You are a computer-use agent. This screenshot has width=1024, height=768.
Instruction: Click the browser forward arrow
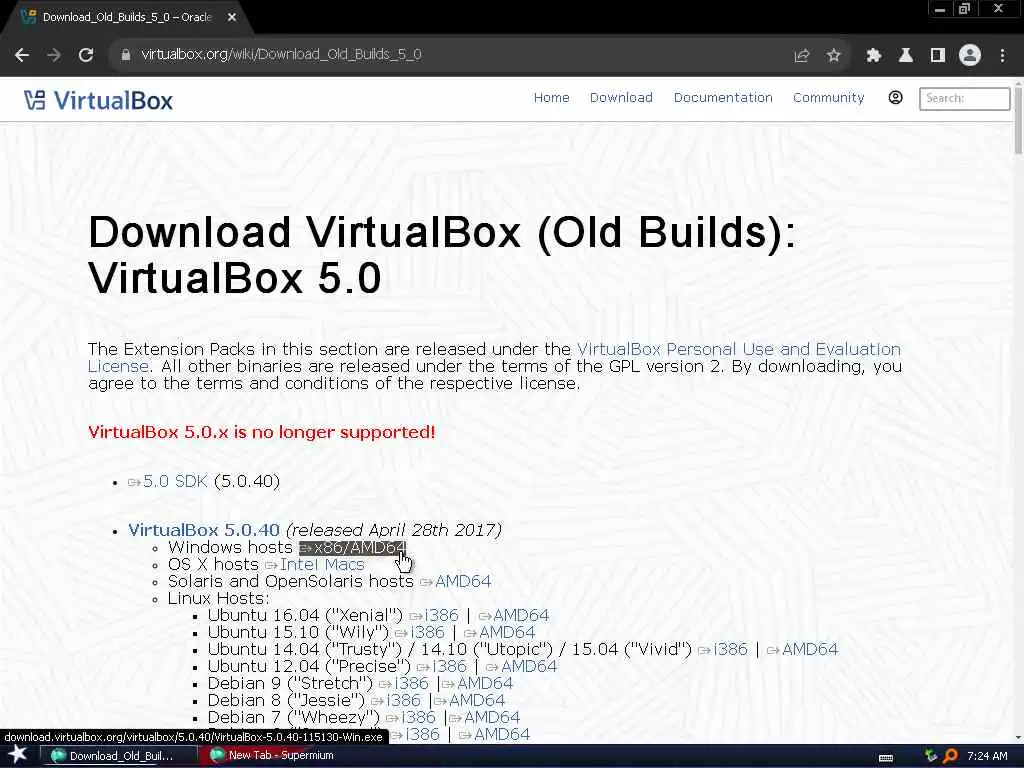point(54,55)
